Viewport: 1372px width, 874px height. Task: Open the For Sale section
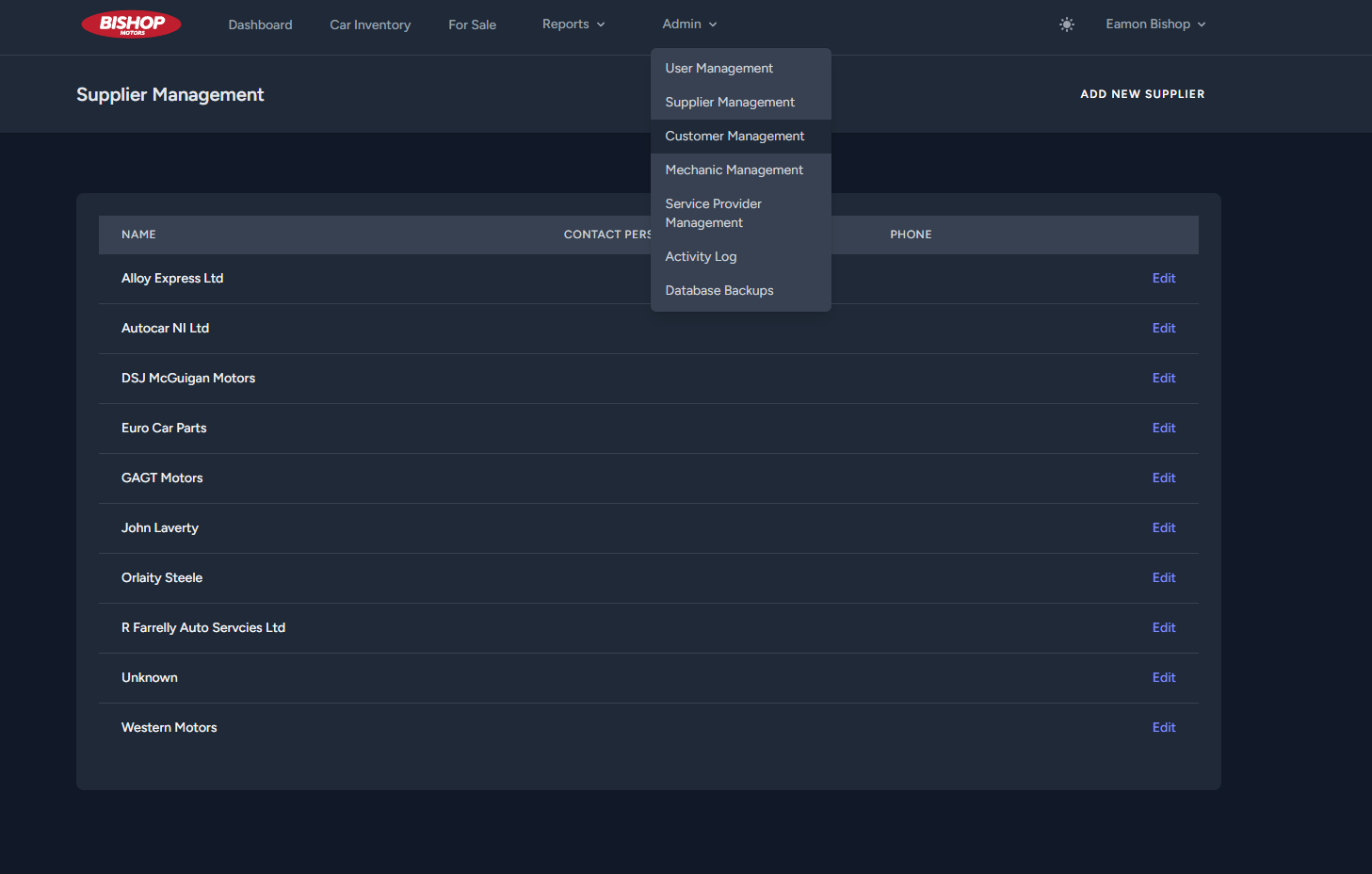[472, 24]
